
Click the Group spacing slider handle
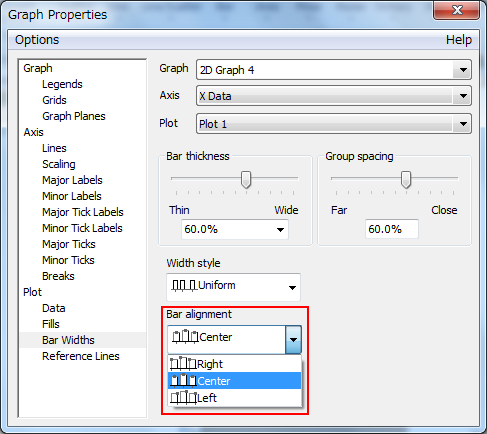tap(406, 180)
